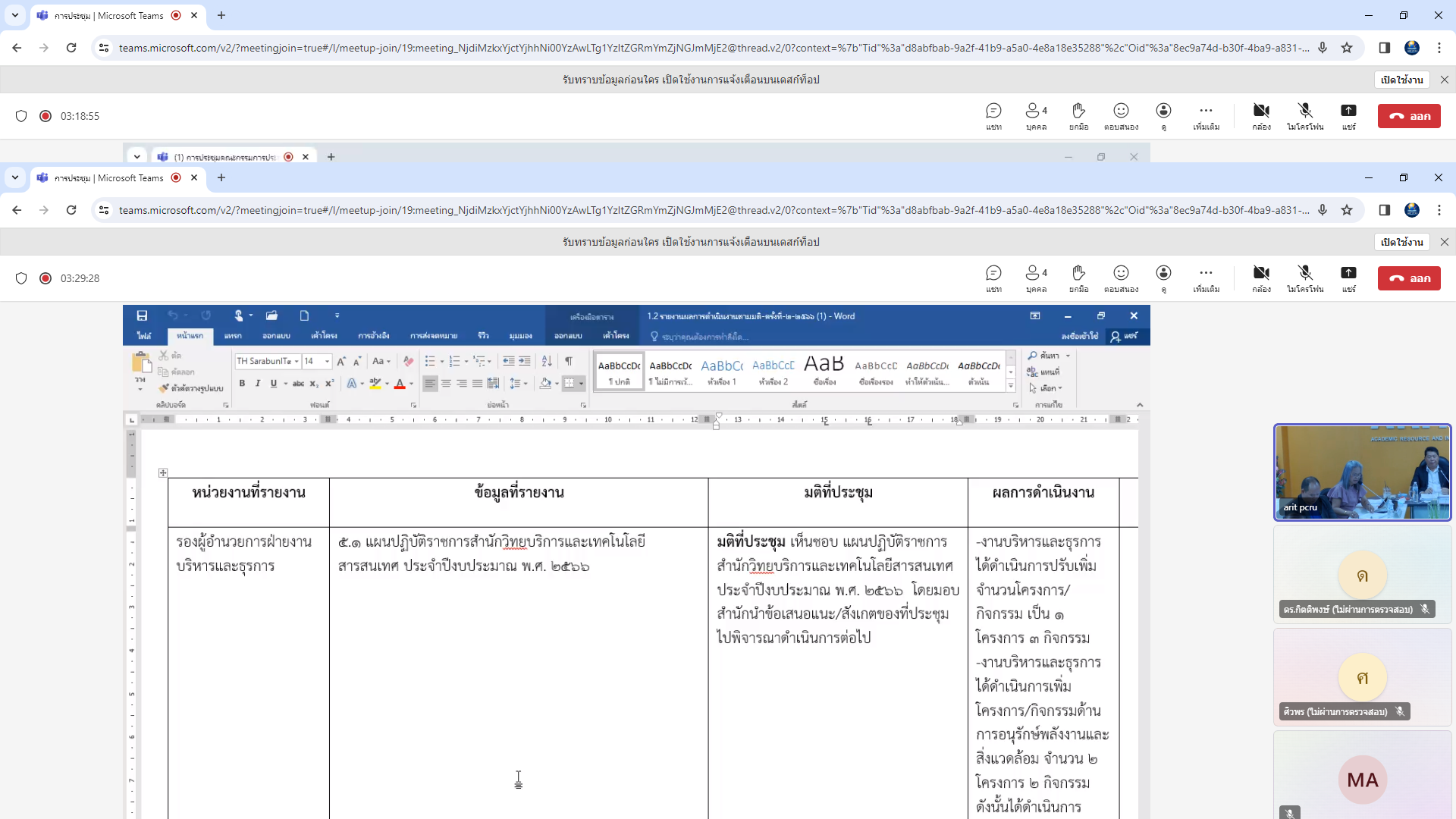This screenshot has height=819, width=1456.
Task: Turn on camera in front Teams window
Action: click(x=1261, y=278)
